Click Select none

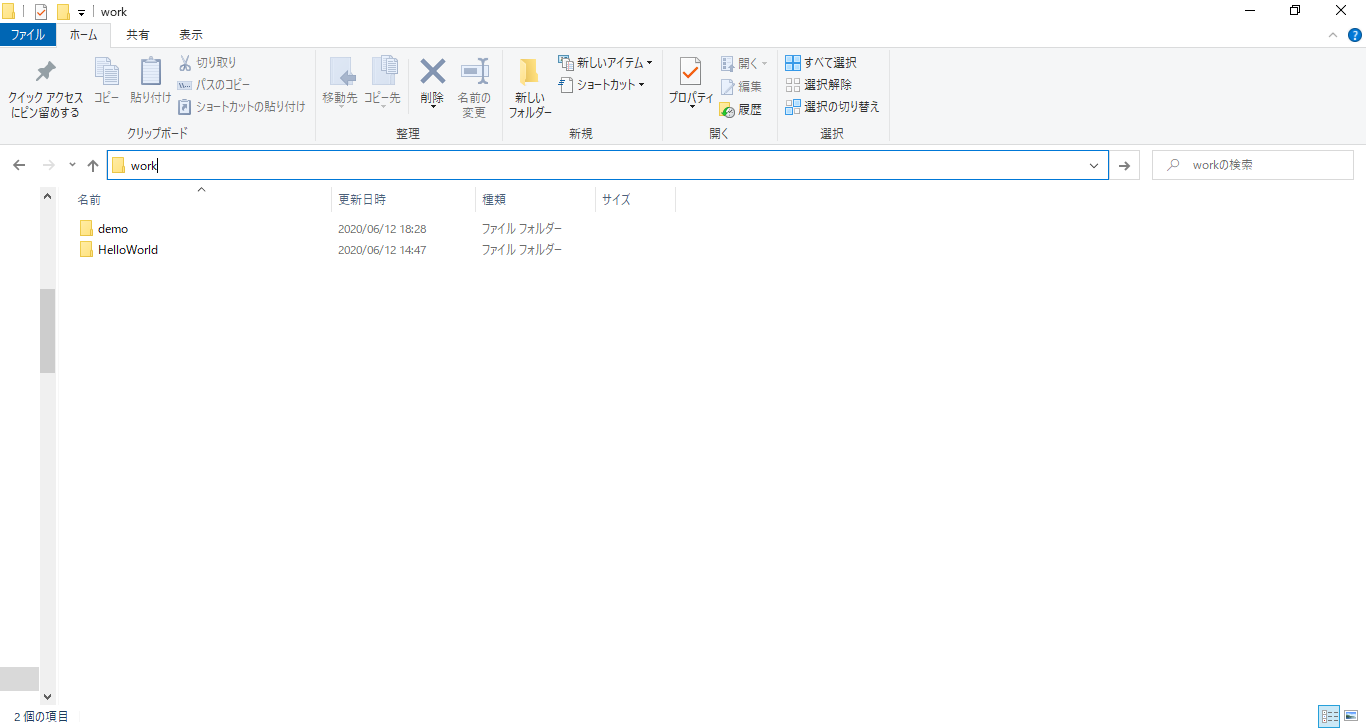point(819,85)
